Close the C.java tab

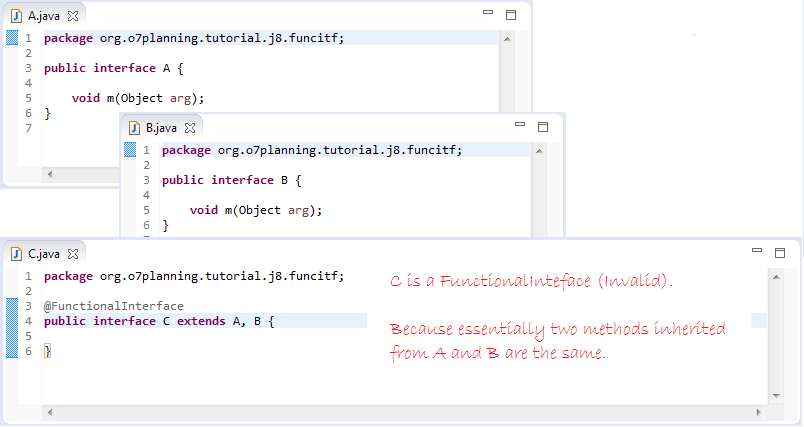click(x=73, y=254)
